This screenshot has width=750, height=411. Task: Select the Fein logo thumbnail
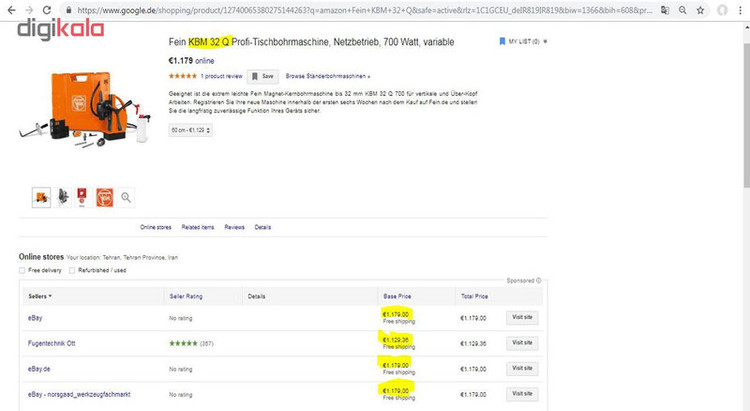[104, 197]
